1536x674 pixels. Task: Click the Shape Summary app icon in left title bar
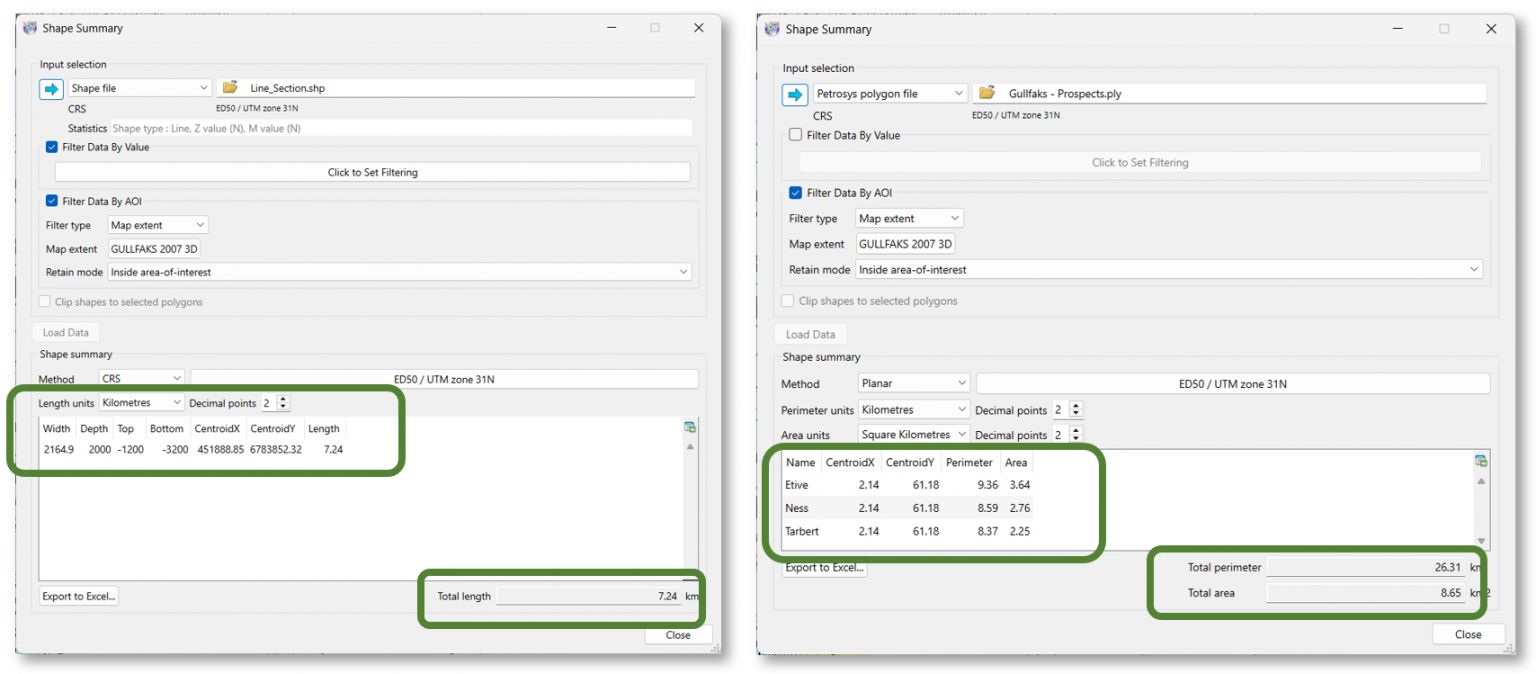31,28
